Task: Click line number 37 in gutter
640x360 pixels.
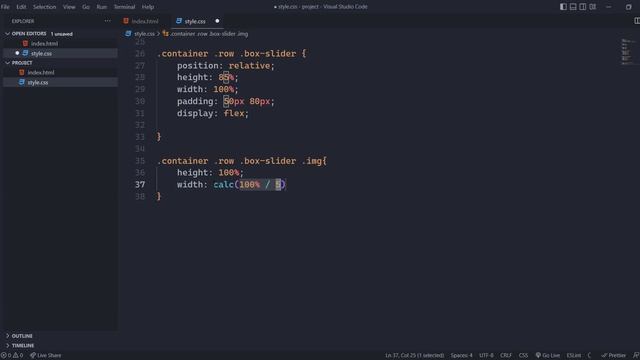Action: click(140, 184)
